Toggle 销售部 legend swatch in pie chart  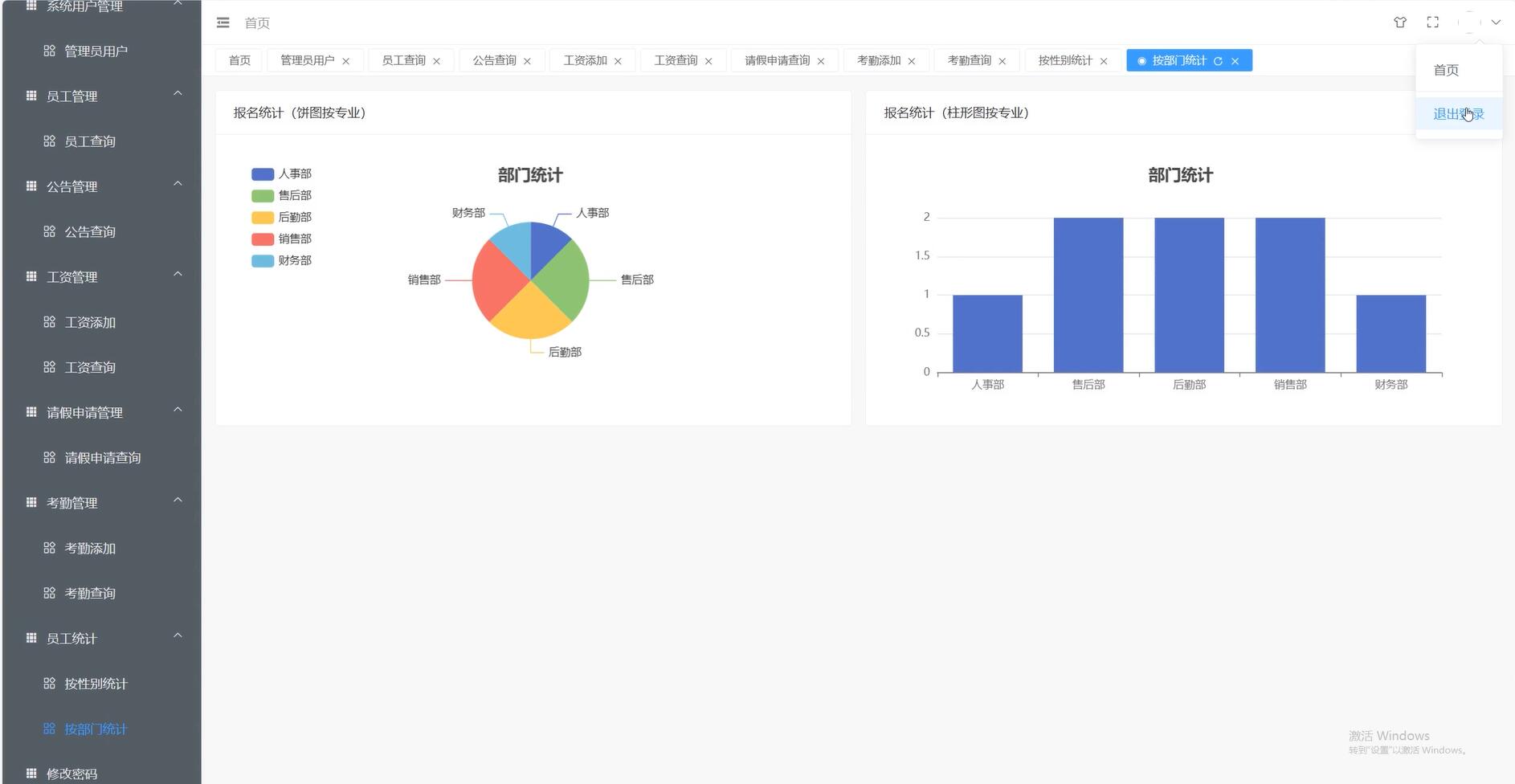[263, 239]
